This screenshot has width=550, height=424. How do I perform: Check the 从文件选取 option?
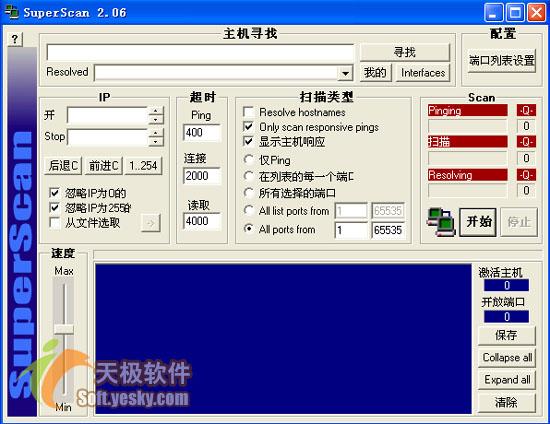point(55,223)
